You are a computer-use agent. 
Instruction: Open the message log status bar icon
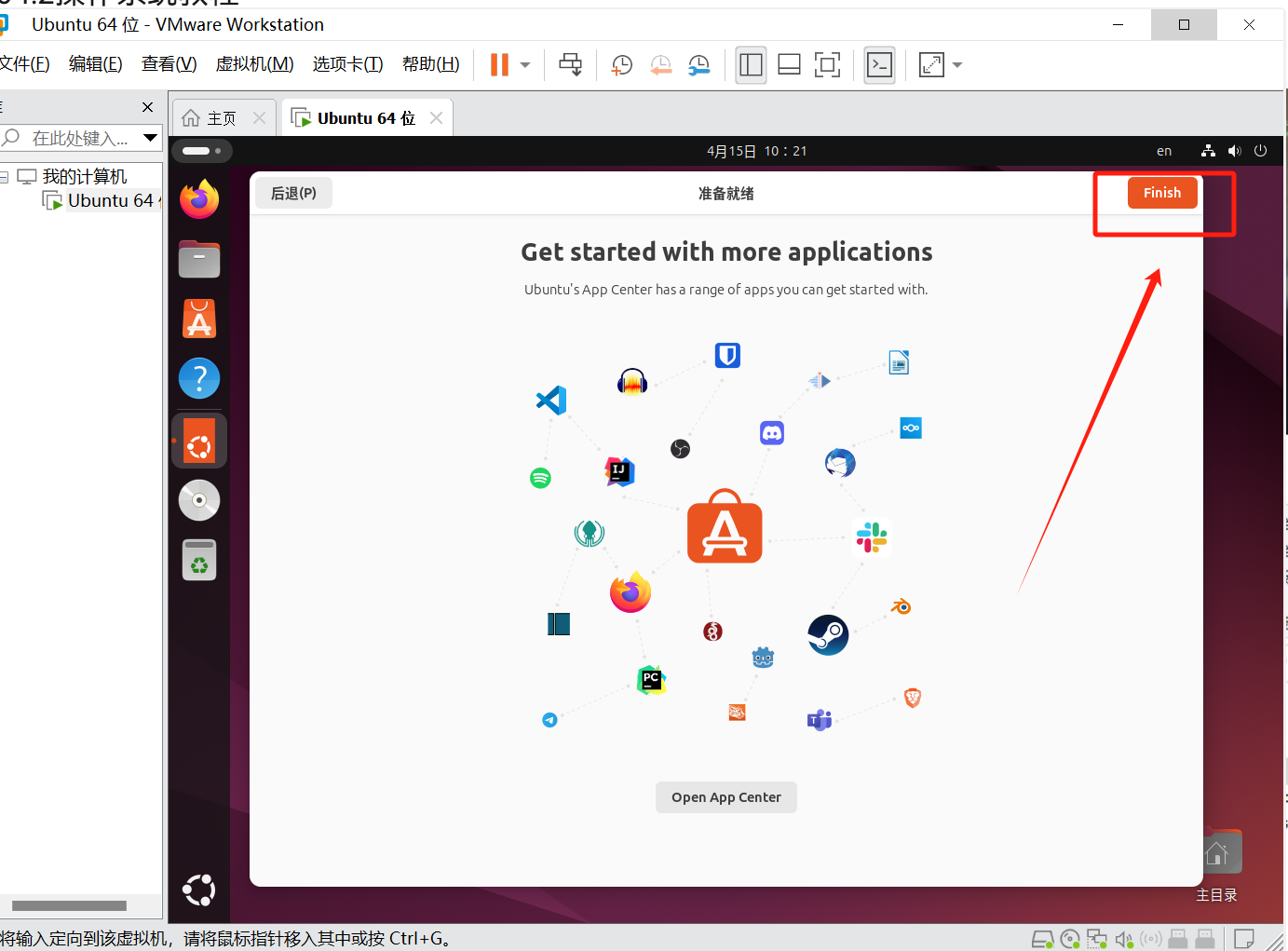[1244, 939]
